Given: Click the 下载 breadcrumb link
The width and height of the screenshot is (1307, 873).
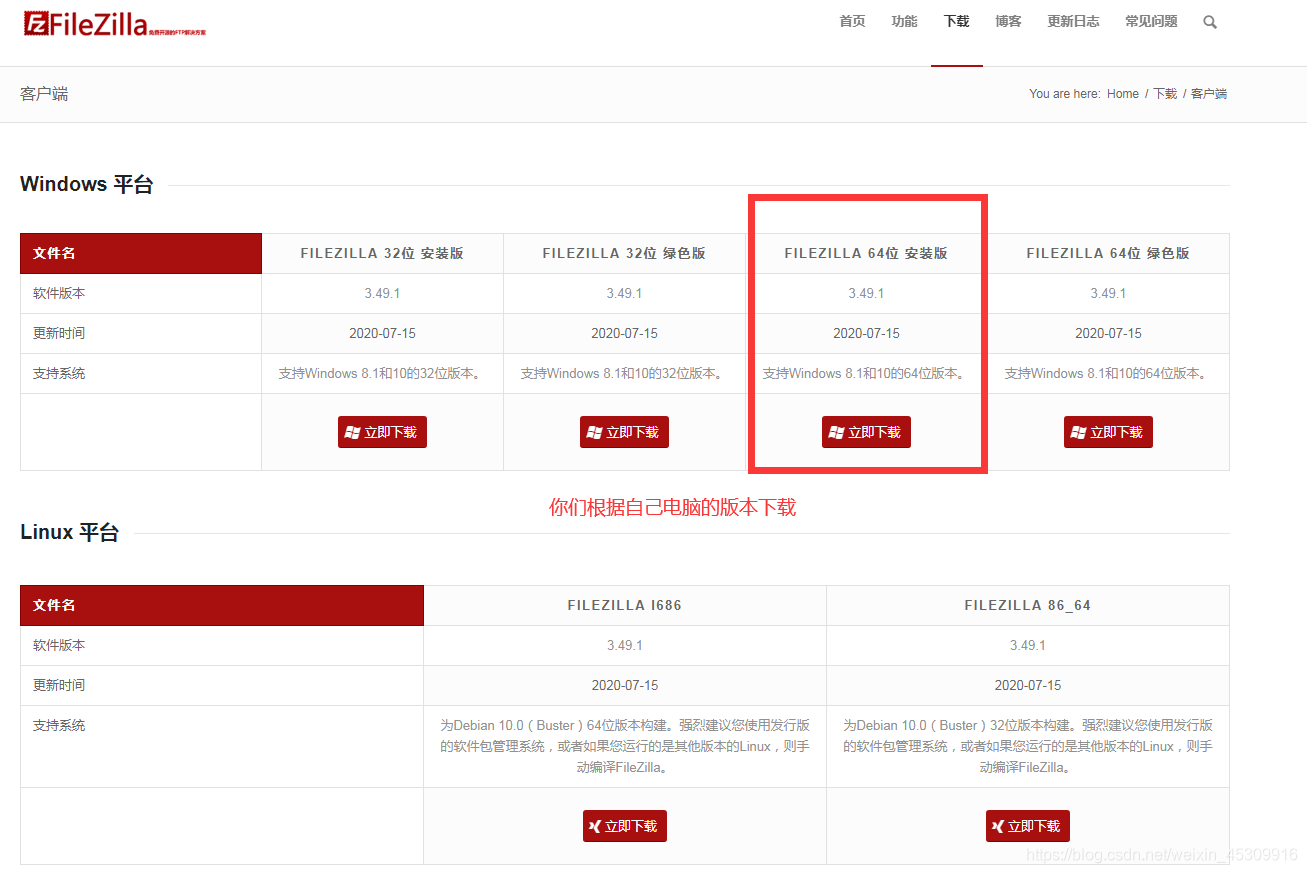Looking at the screenshot, I should coord(1165,94).
